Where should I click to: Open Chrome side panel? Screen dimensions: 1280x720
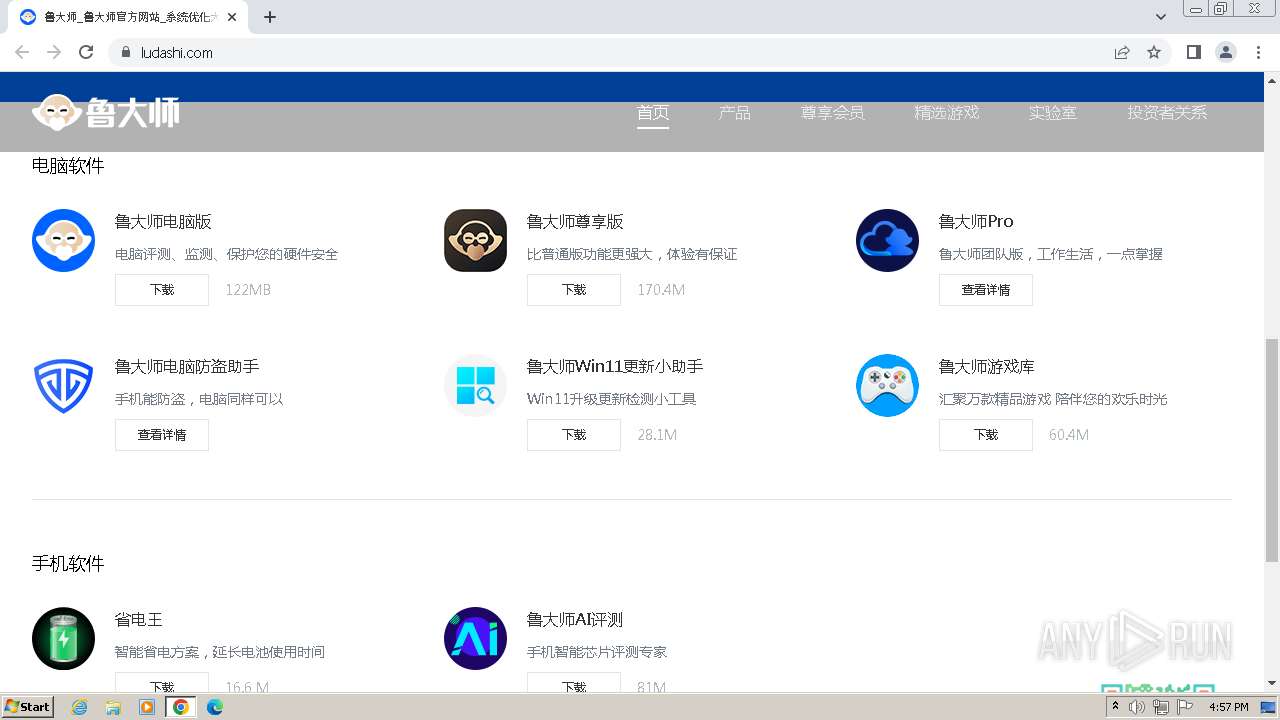click(1193, 52)
